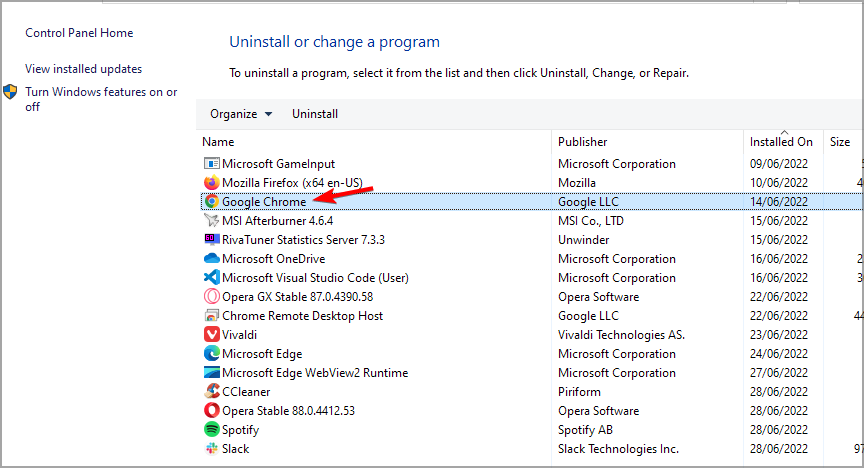864x468 pixels.
Task: Click Opera Software publisher in Opera GX row
Action: (598, 297)
